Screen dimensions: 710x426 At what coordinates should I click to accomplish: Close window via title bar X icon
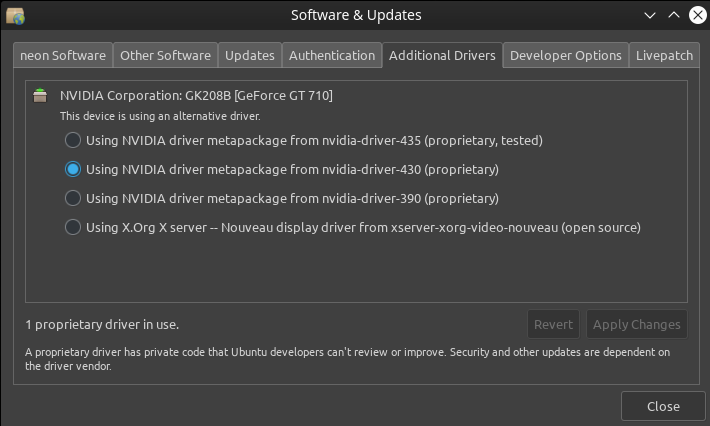[x=698, y=15]
